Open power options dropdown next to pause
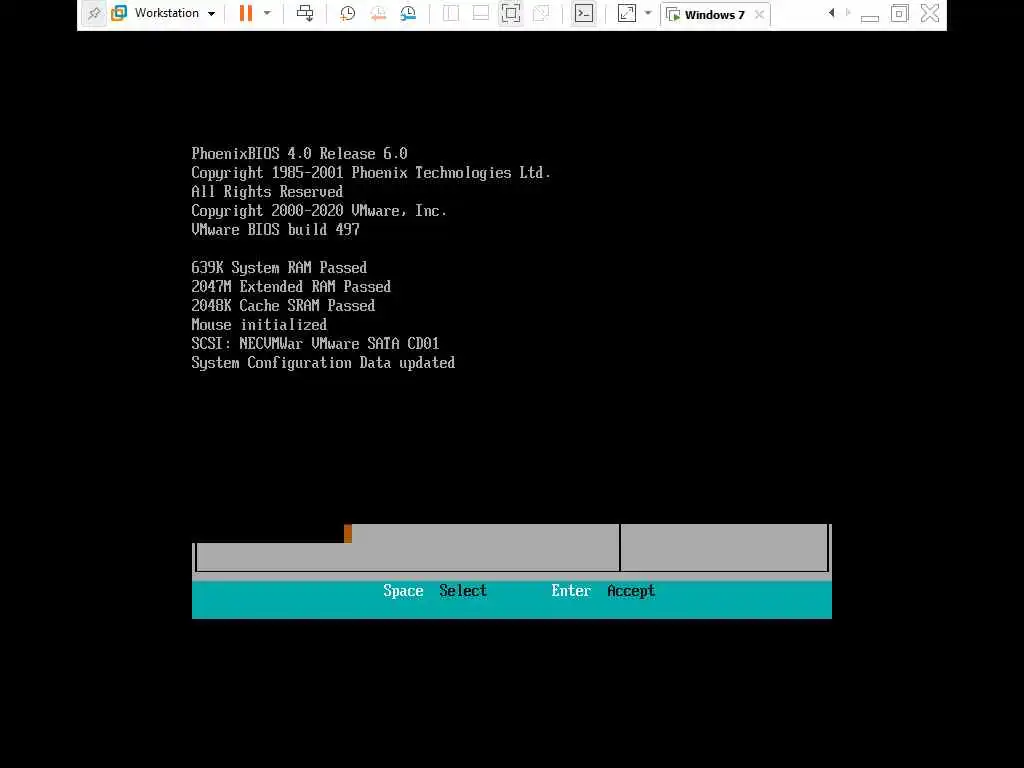The image size is (1024, 768). (267, 13)
